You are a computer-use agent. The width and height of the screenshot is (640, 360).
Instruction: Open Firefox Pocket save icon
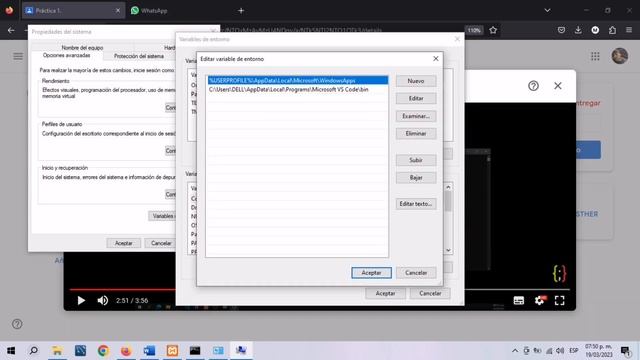pyautogui.click(x=561, y=30)
